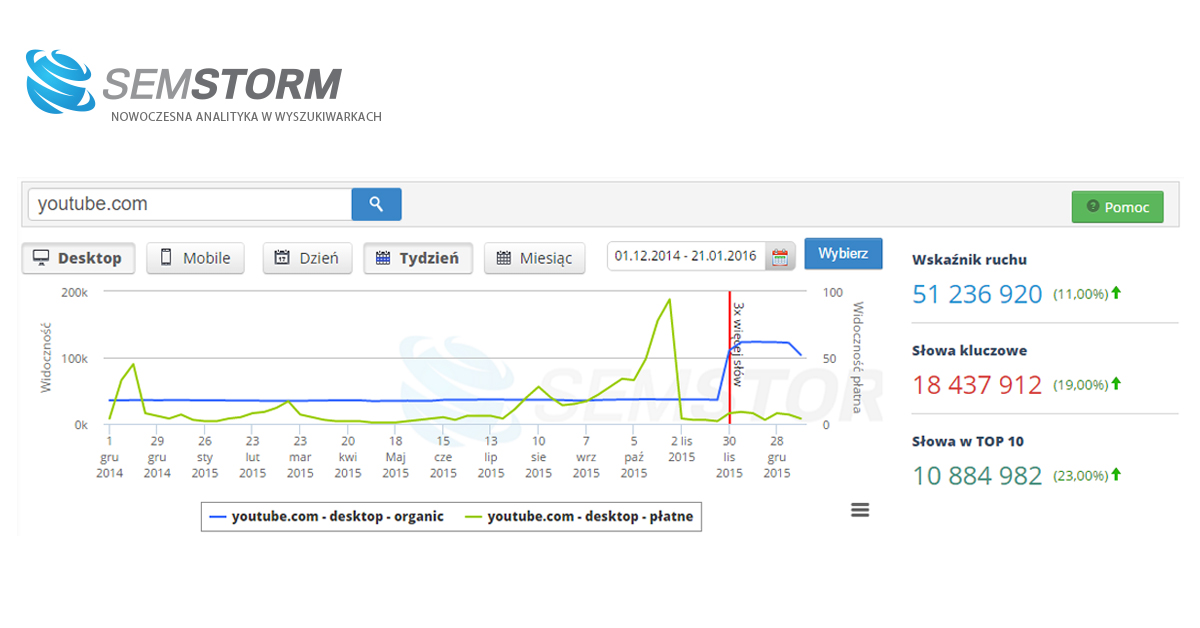1200x628 pixels.
Task: Click the (23,00%) change indicator
Action: pyautogui.click(x=1086, y=475)
